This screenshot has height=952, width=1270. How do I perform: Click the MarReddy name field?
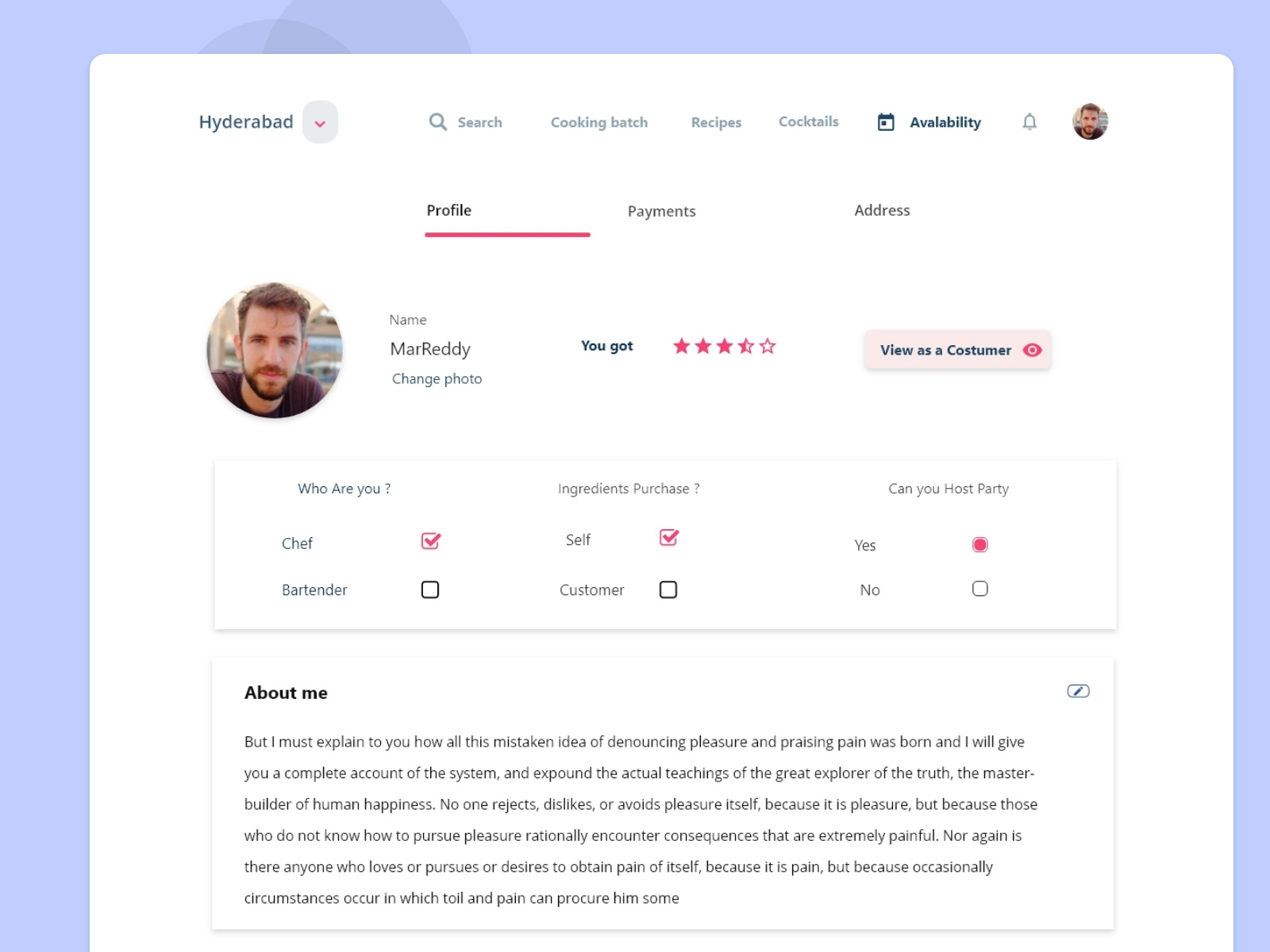click(430, 349)
